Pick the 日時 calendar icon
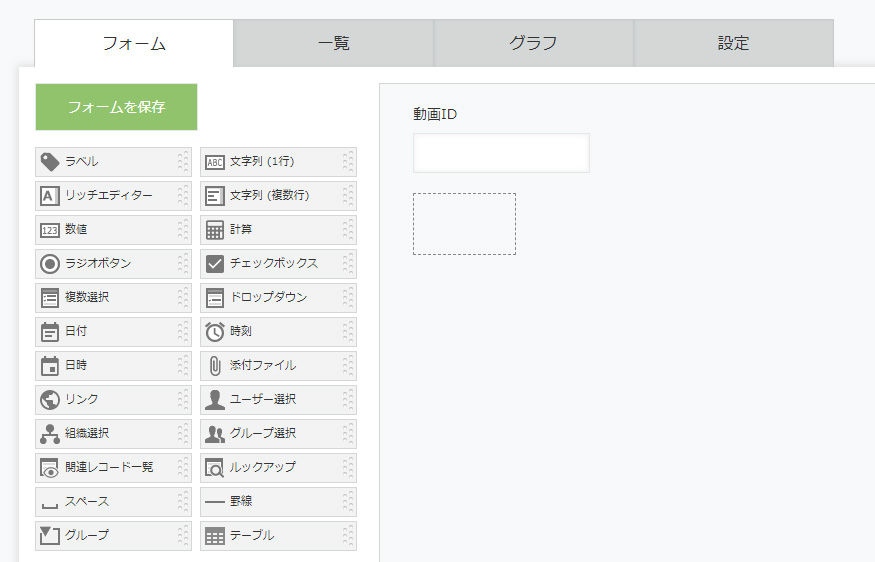The width and height of the screenshot is (875, 562). [x=50, y=366]
